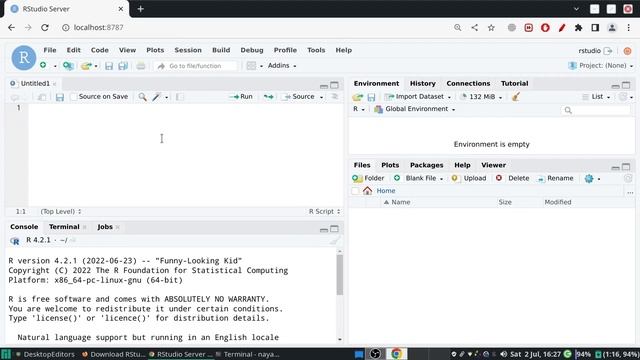640x360 pixels.
Task: Quit current R session power icon
Action: (x=627, y=51)
